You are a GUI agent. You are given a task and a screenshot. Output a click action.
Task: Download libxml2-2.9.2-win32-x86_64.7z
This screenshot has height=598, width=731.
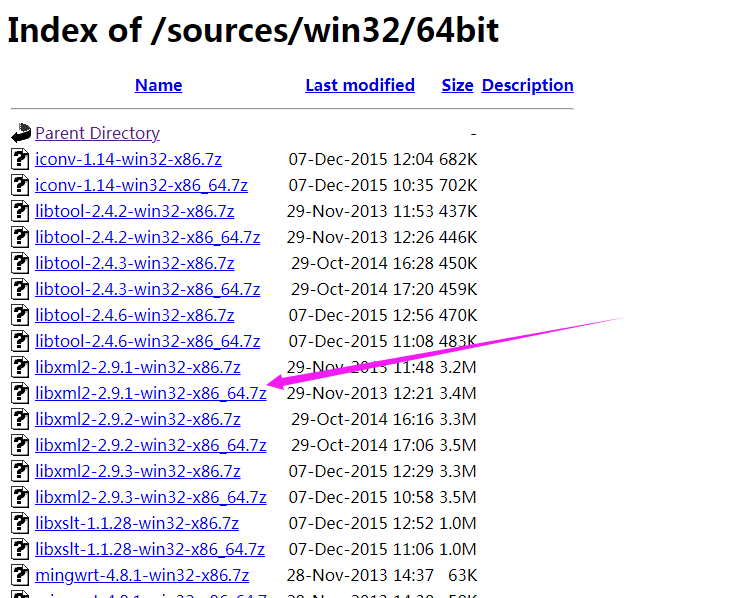coord(151,446)
